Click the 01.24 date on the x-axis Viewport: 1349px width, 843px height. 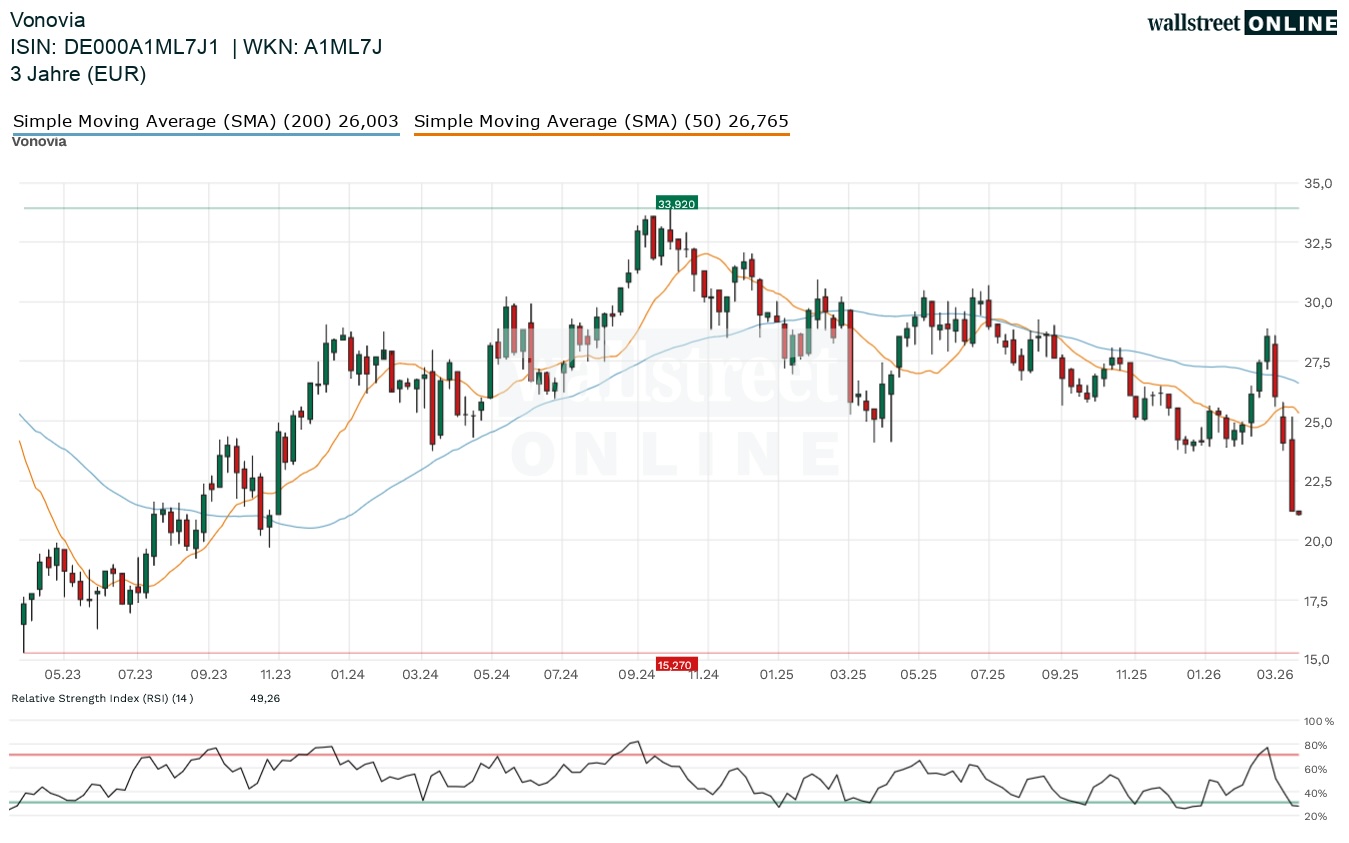click(347, 675)
